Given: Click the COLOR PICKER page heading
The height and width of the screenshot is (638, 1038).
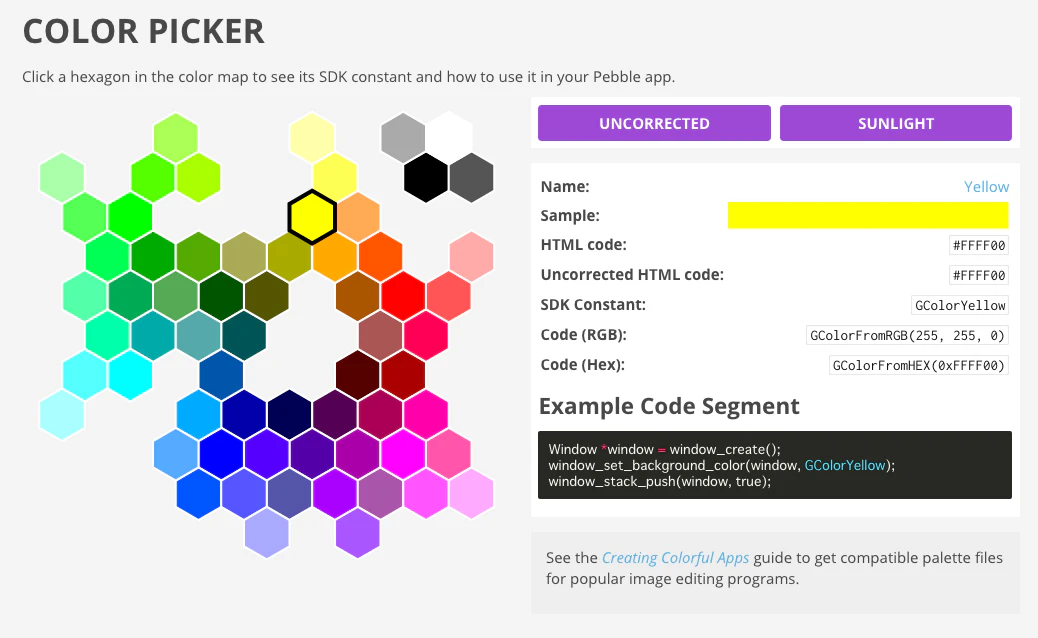Looking at the screenshot, I should click(x=144, y=31).
